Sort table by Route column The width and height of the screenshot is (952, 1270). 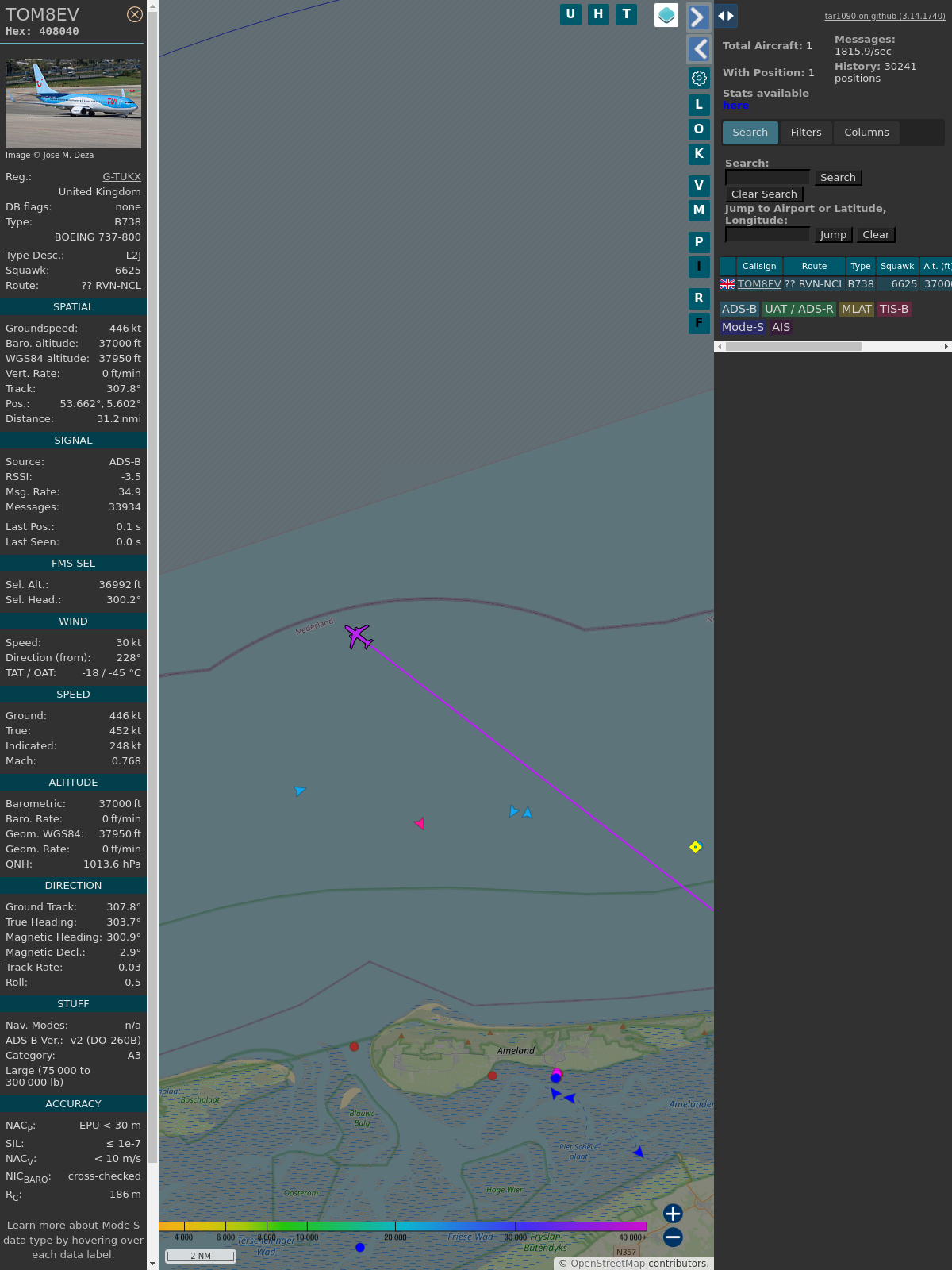(x=814, y=266)
